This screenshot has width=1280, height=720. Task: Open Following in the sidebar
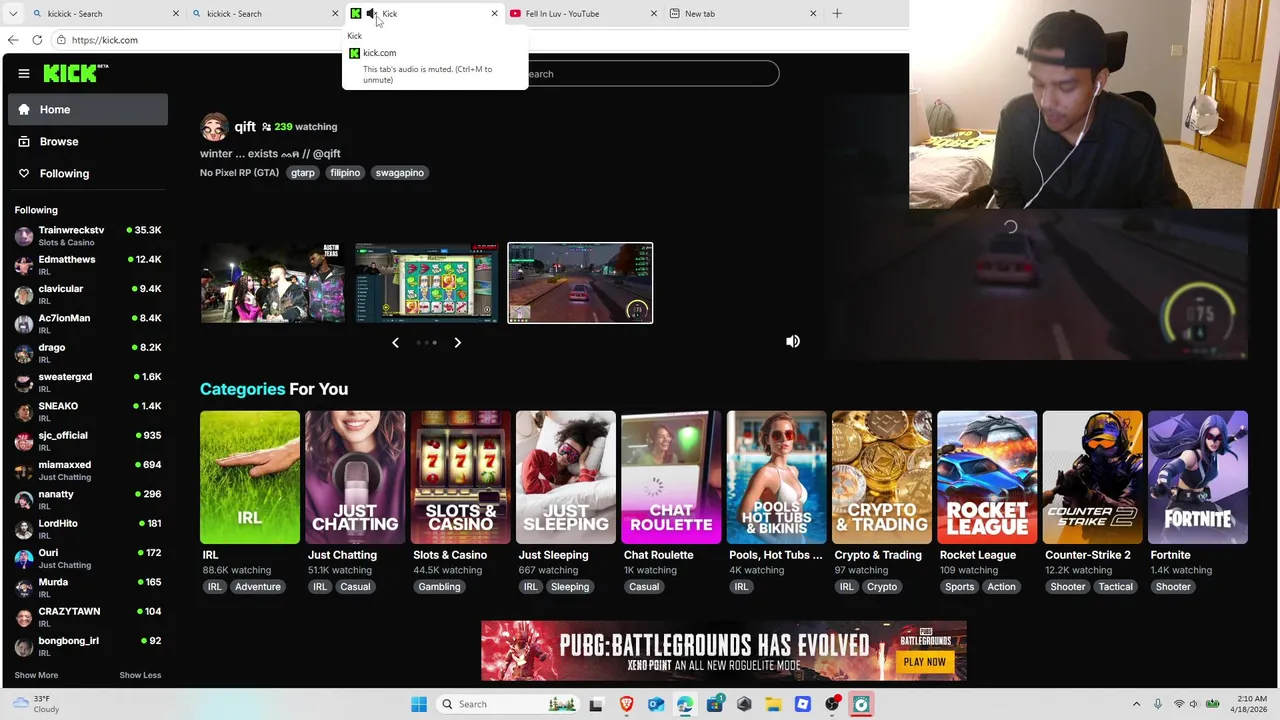click(88, 173)
